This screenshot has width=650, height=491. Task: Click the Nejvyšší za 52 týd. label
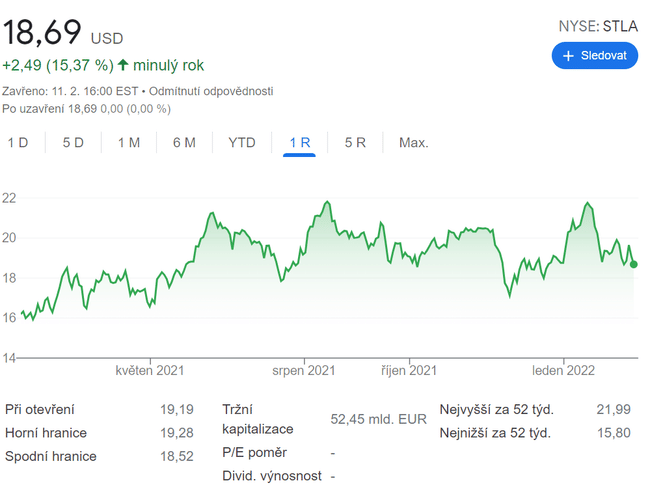coord(496,409)
